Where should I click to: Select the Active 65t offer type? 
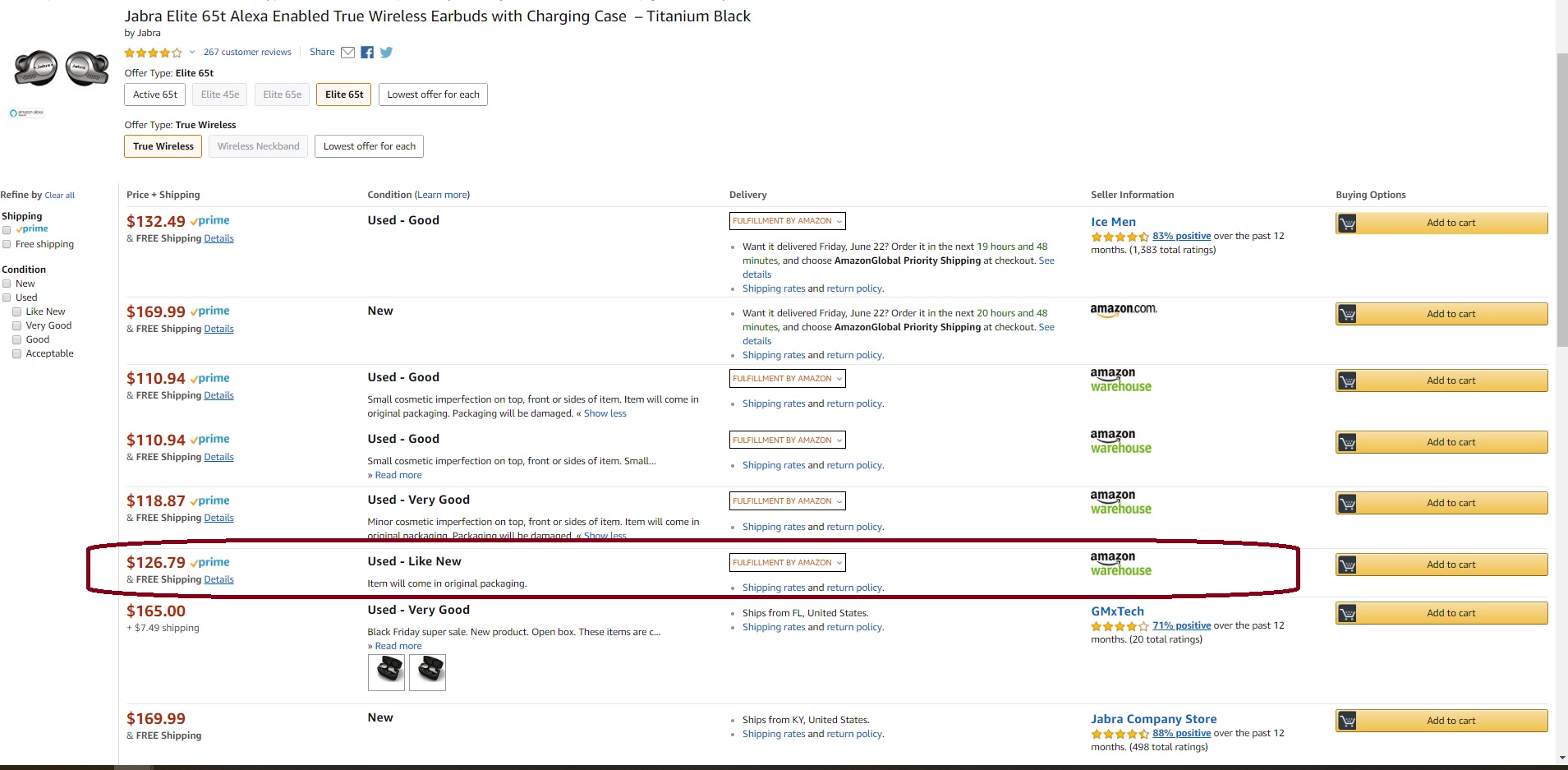(155, 95)
